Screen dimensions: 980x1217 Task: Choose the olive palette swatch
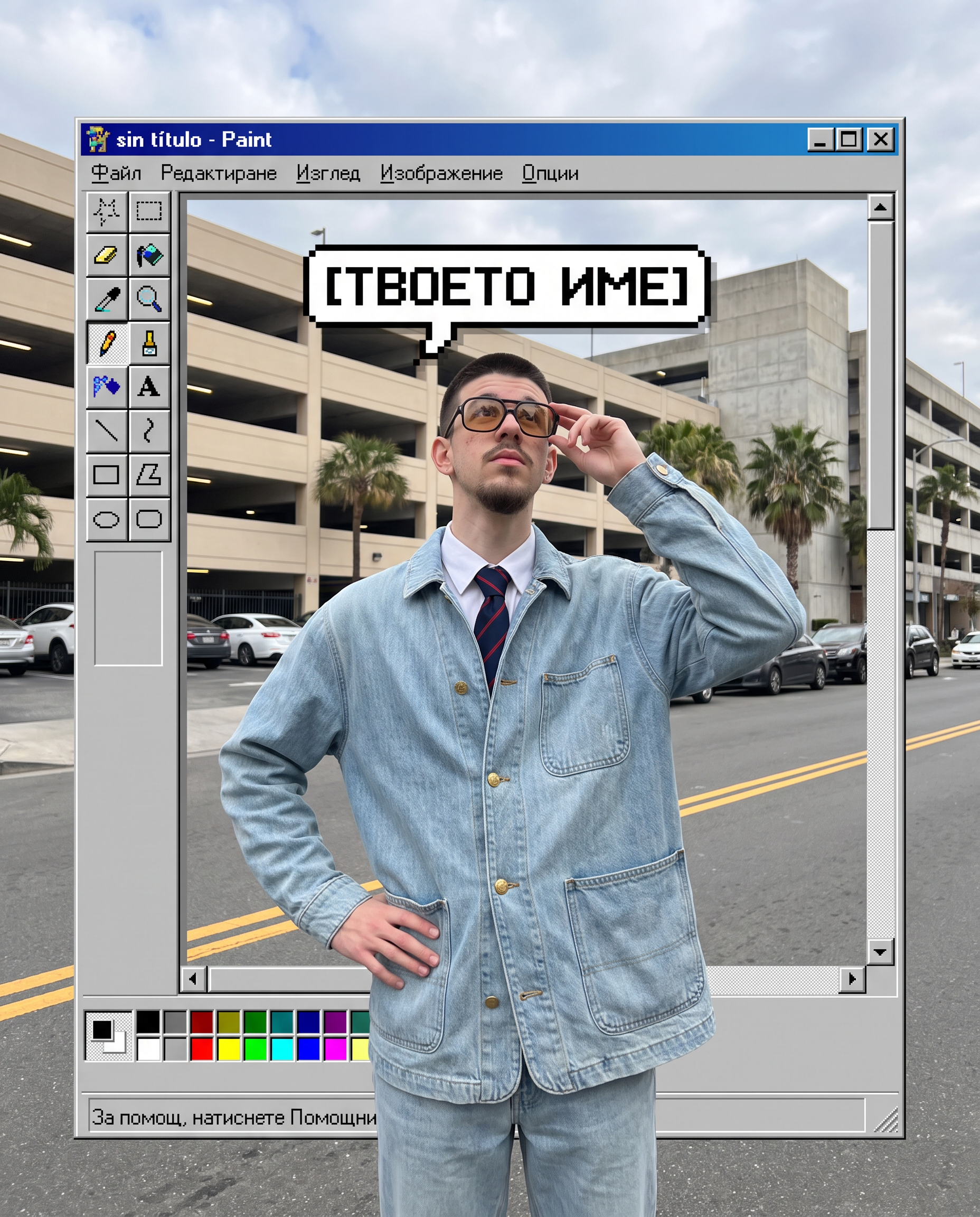(229, 1022)
